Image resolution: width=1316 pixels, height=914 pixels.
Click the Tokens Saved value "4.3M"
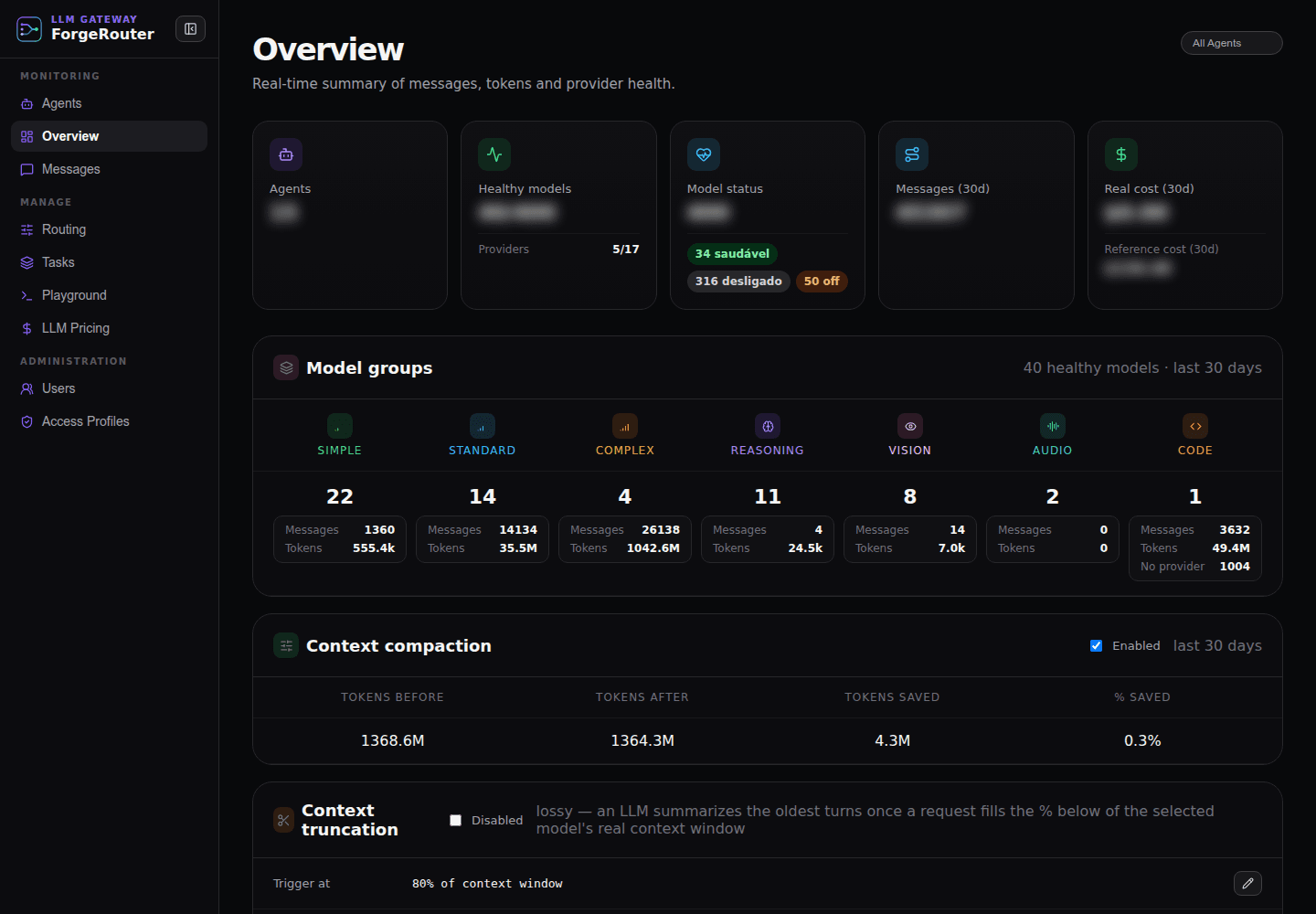[893, 740]
